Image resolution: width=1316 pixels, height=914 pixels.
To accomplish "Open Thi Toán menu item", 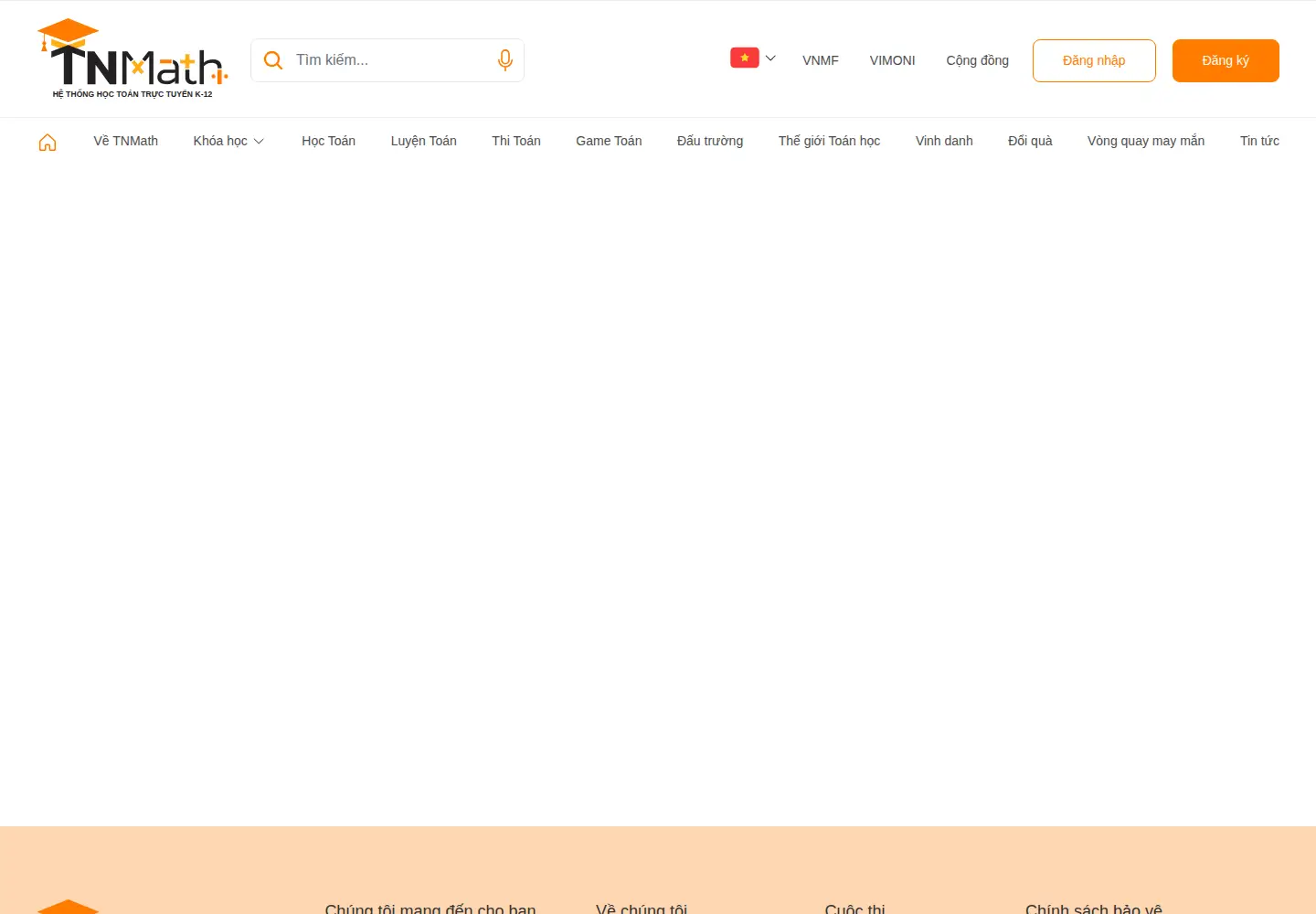I will (x=516, y=141).
